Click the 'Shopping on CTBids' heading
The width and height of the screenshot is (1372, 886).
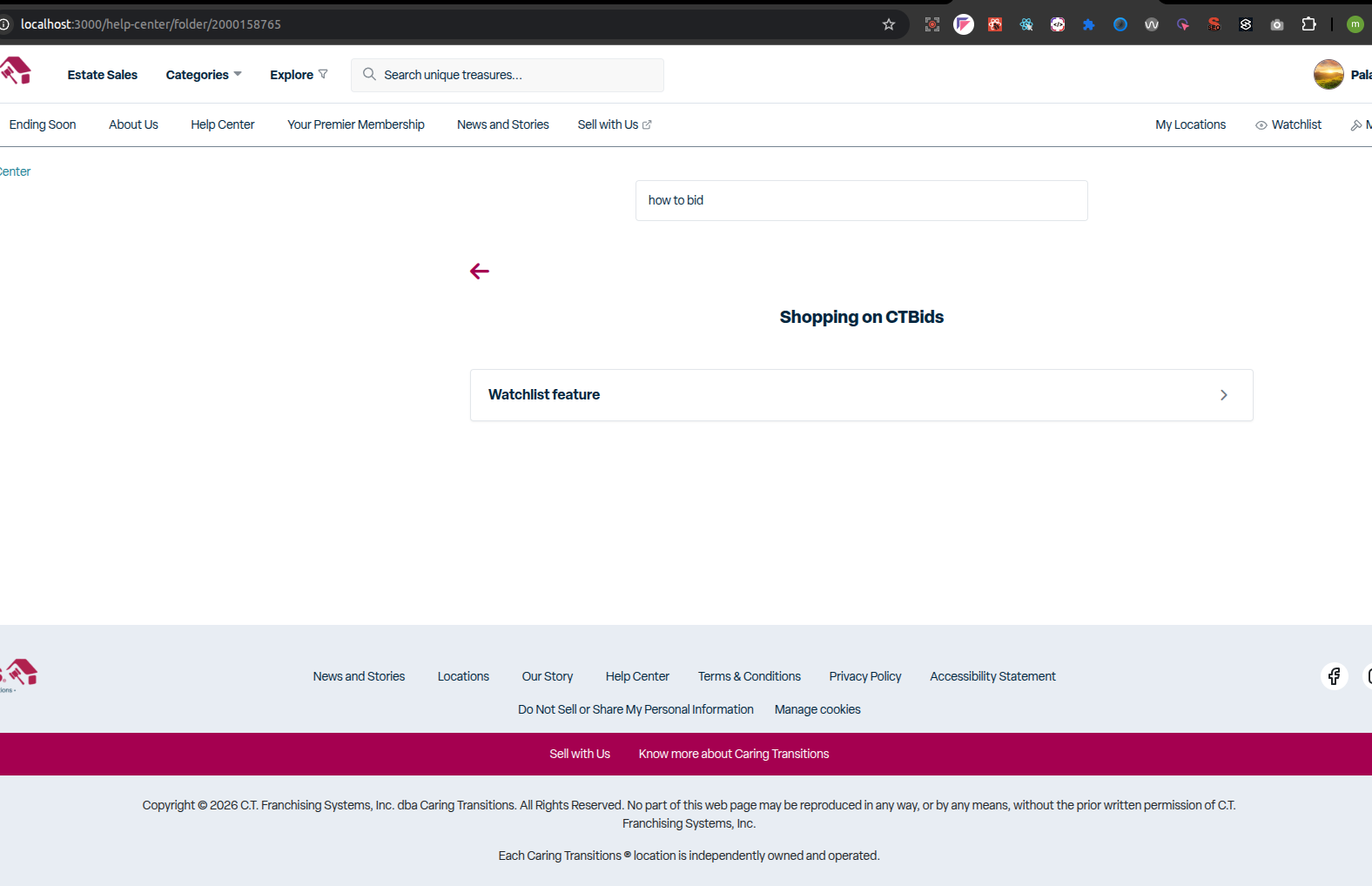pyautogui.click(x=862, y=317)
